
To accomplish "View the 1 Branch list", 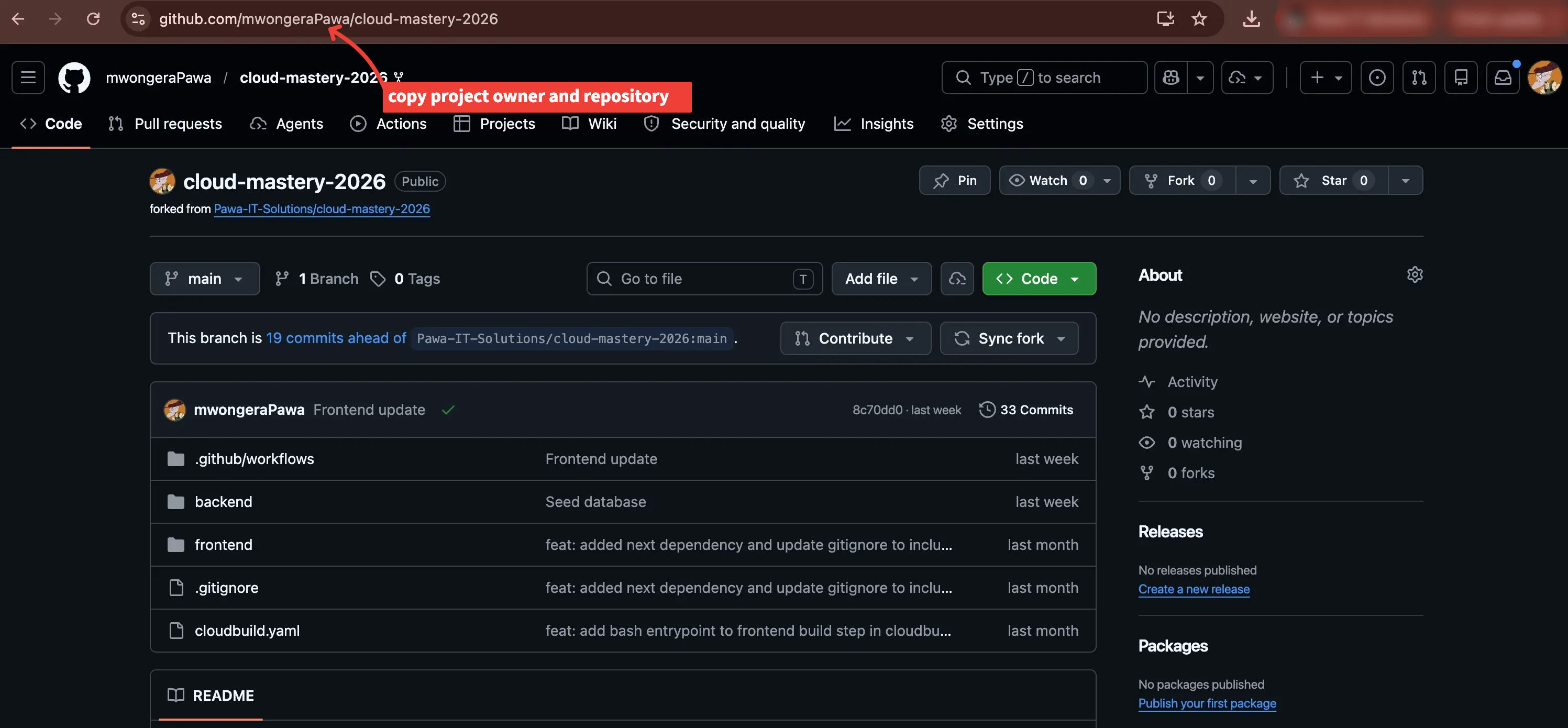I will pos(316,279).
